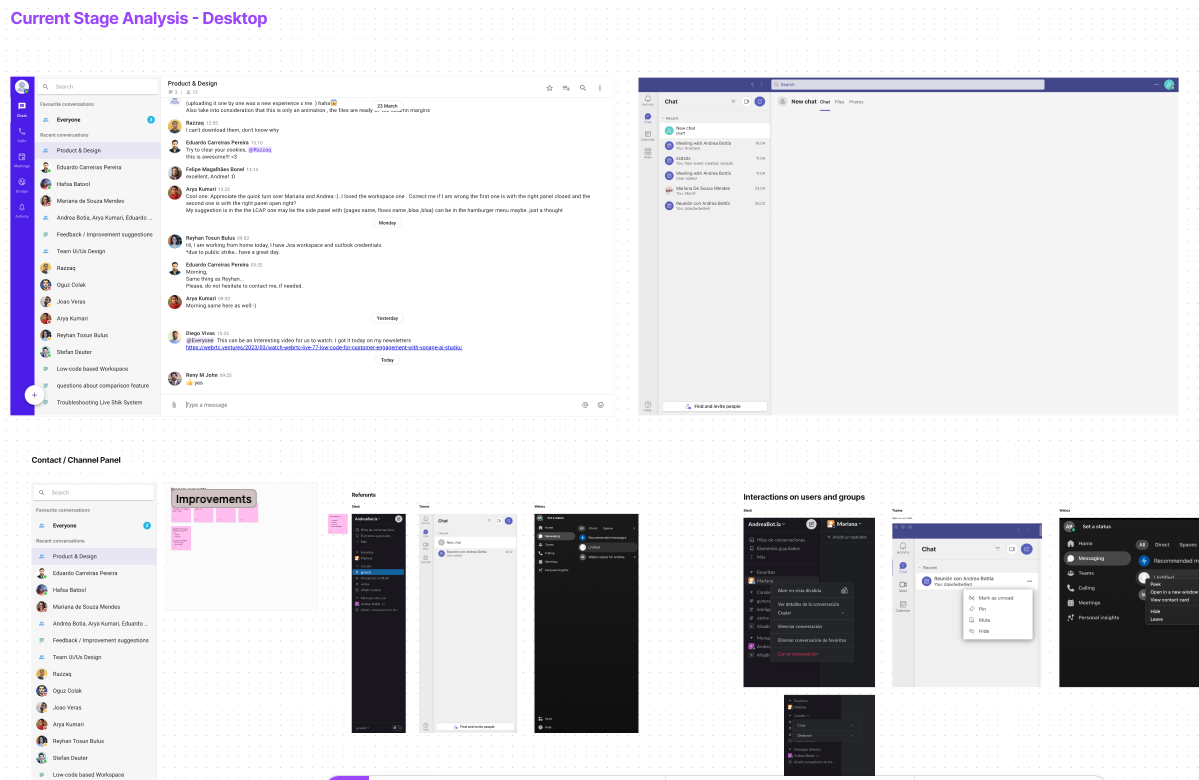The image size is (1199, 780).
Task: Open Apps in the large Teams mockup rail
Action: click(648, 152)
